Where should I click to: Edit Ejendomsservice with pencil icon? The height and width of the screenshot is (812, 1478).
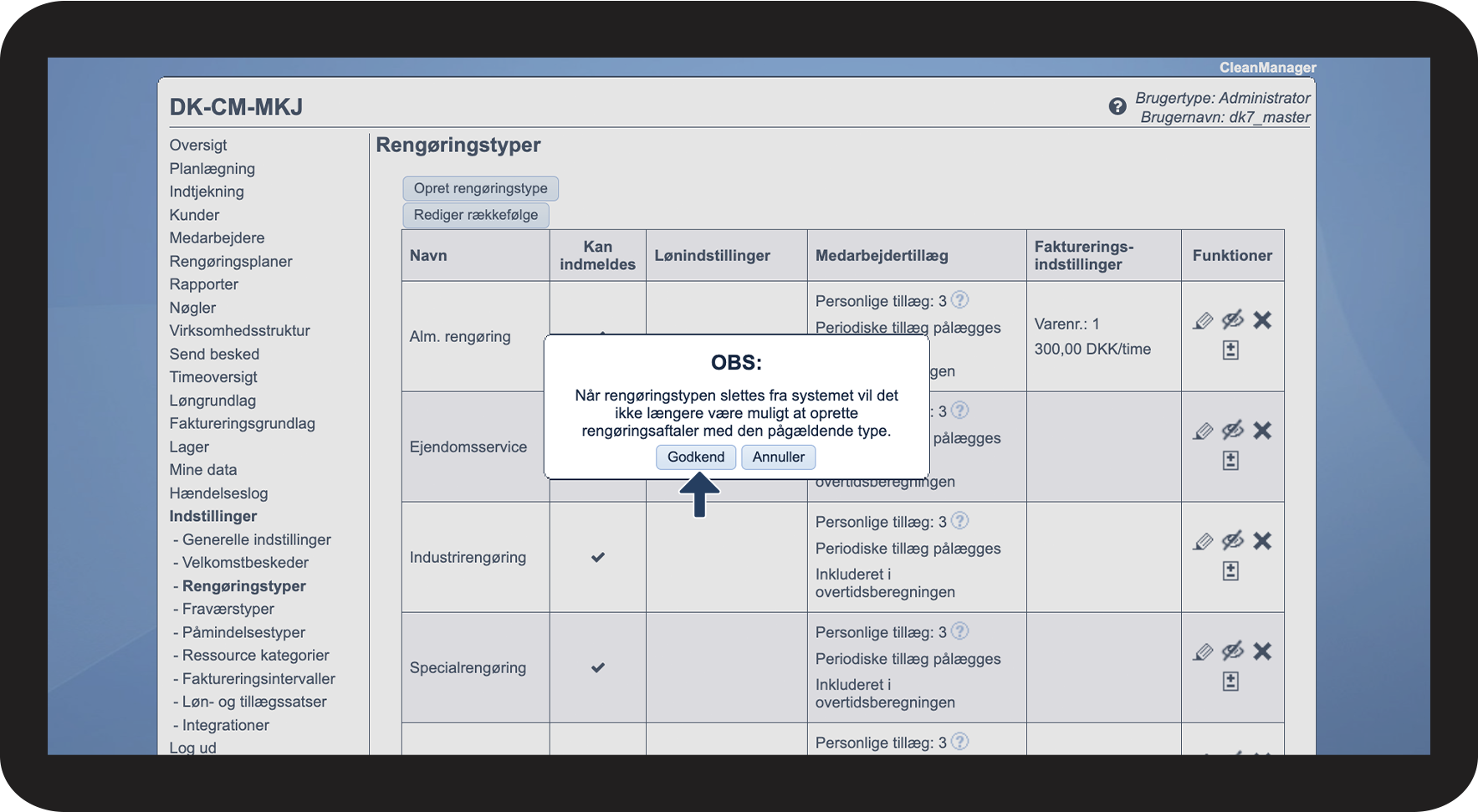click(x=1203, y=432)
